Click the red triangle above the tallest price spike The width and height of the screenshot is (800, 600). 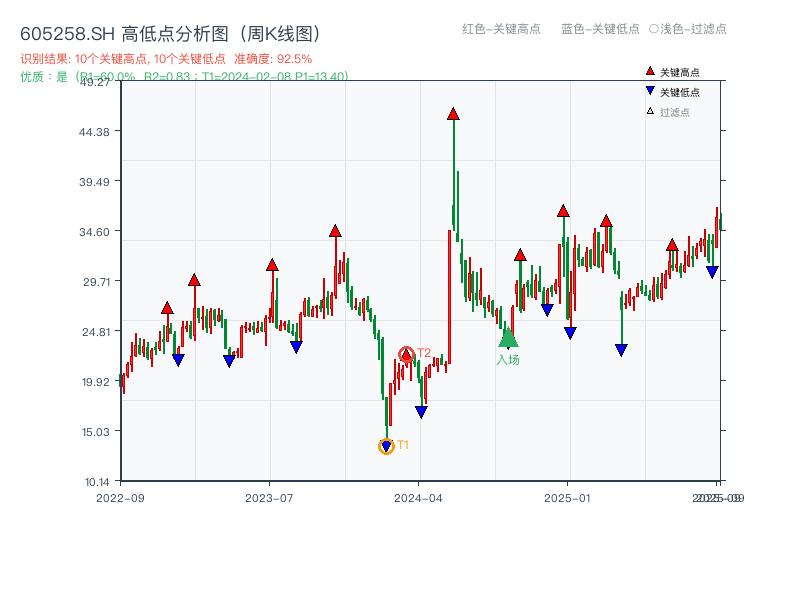click(x=452, y=116)
